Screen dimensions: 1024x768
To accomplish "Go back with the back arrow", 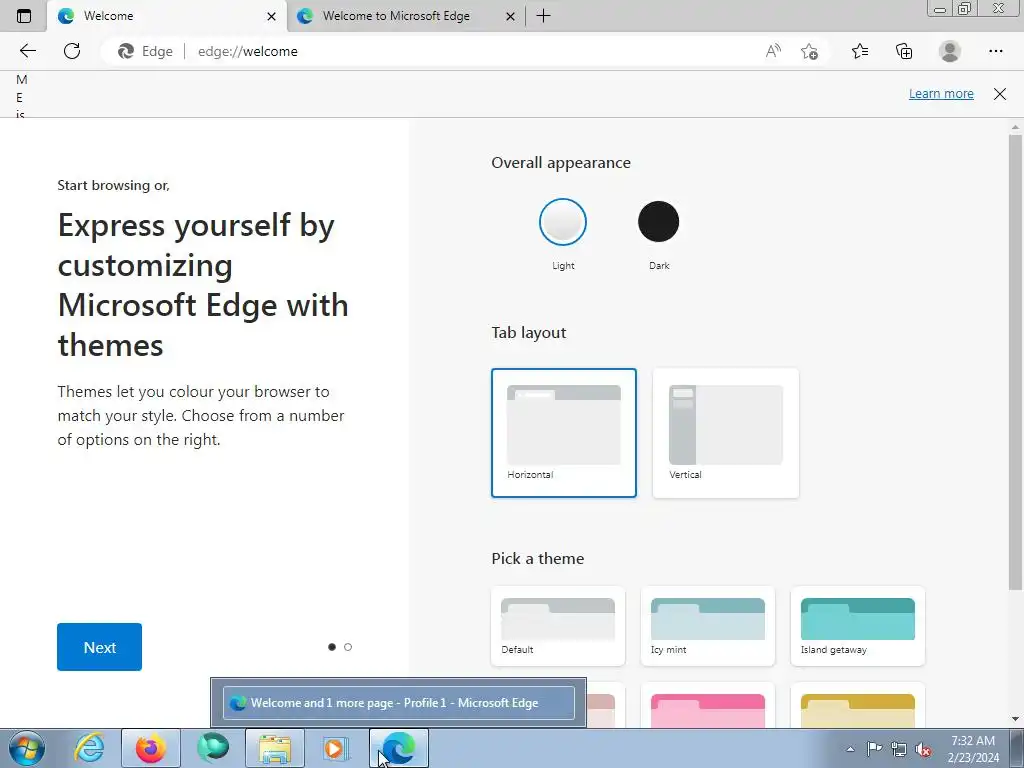I will point(27,51).
